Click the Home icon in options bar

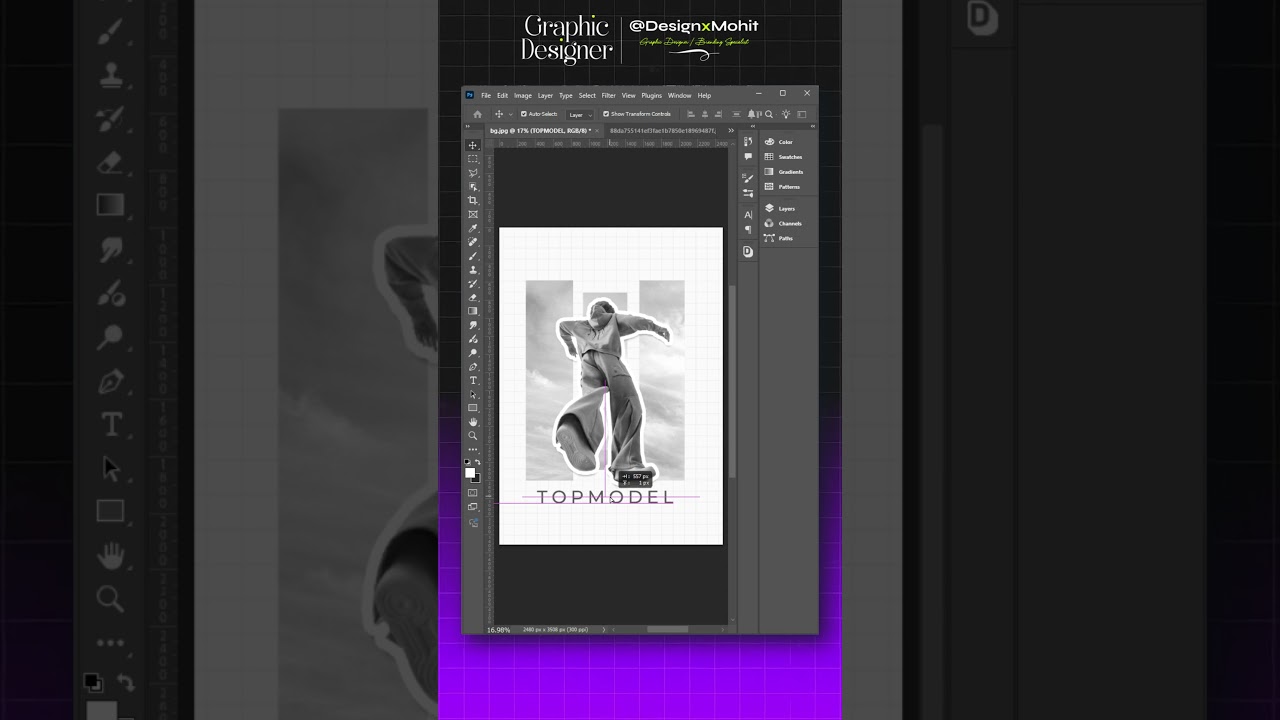477,114
